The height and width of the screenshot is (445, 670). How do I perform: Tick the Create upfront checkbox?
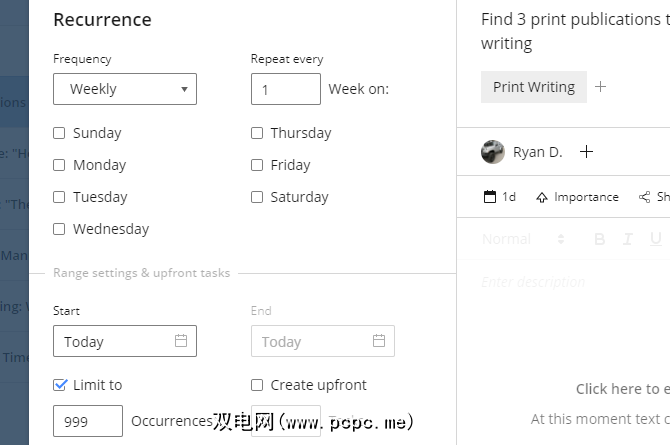[x=257, y=385]
